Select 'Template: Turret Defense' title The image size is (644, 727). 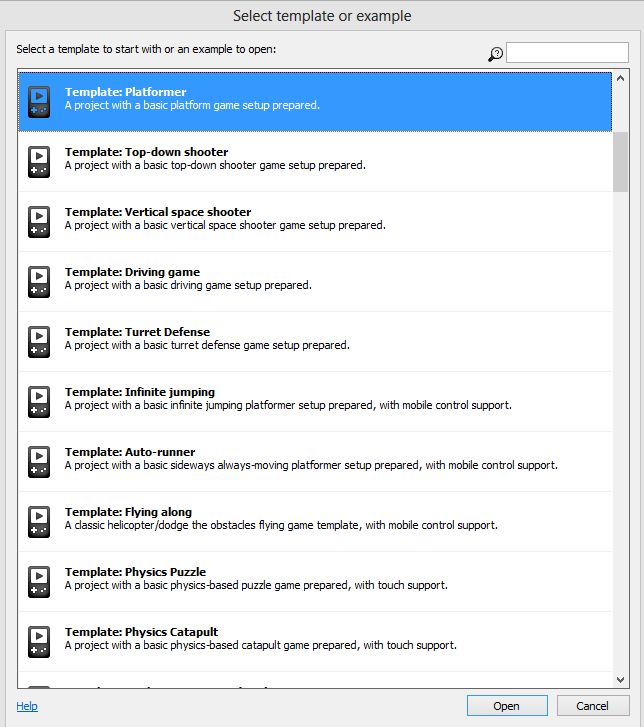[137, 332]
